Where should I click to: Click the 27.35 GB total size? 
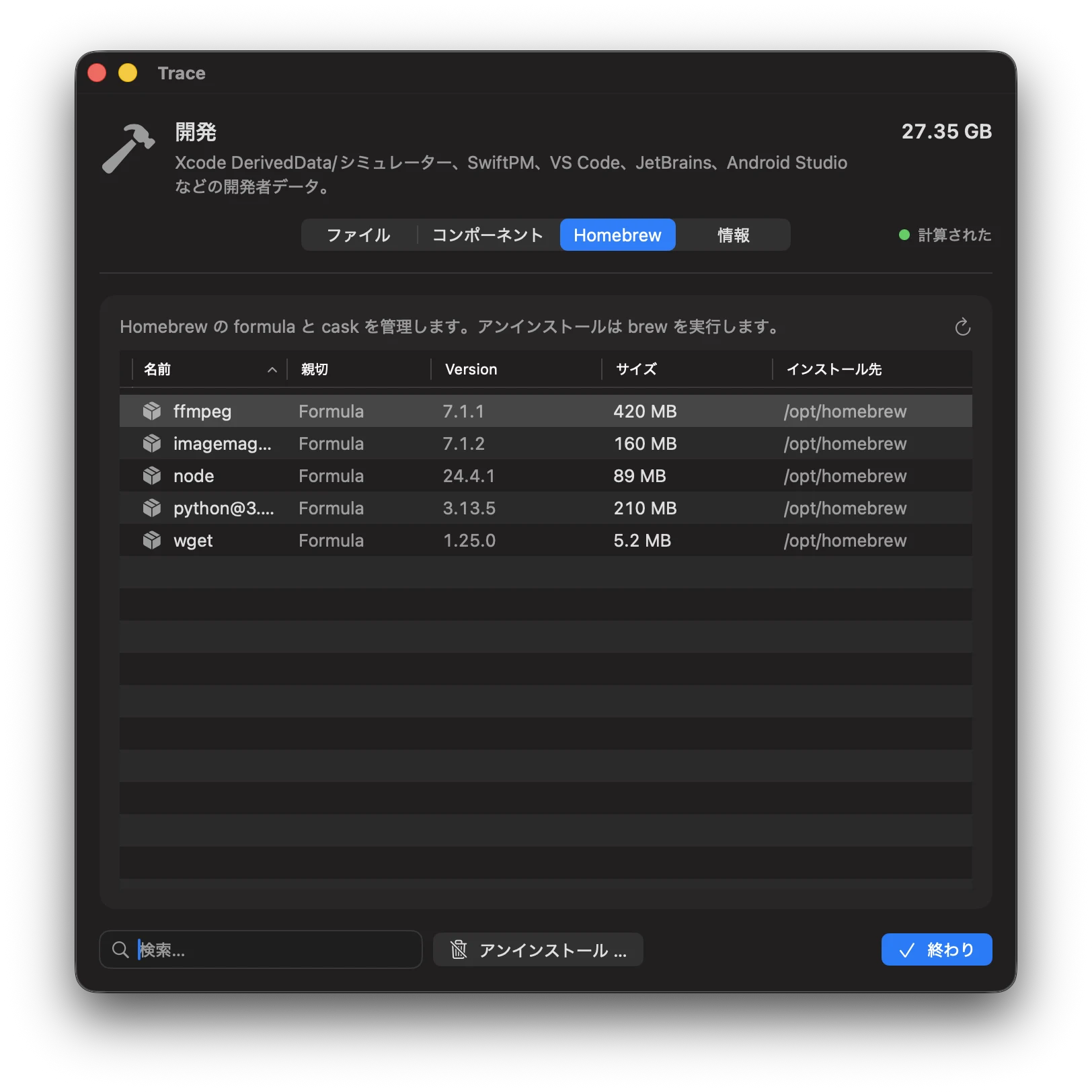[946, 131]
